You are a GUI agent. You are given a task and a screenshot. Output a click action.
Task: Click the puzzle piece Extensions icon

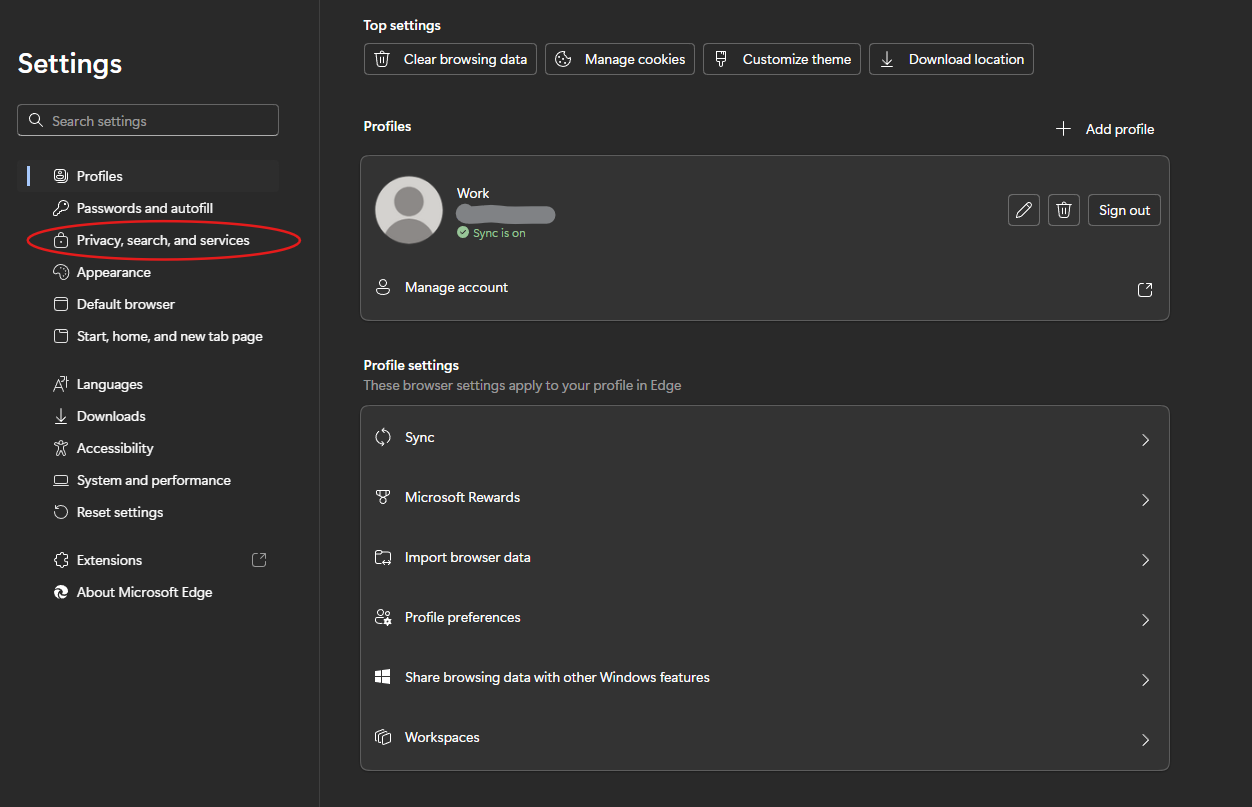pyautogui.click(x=60, y=560)
